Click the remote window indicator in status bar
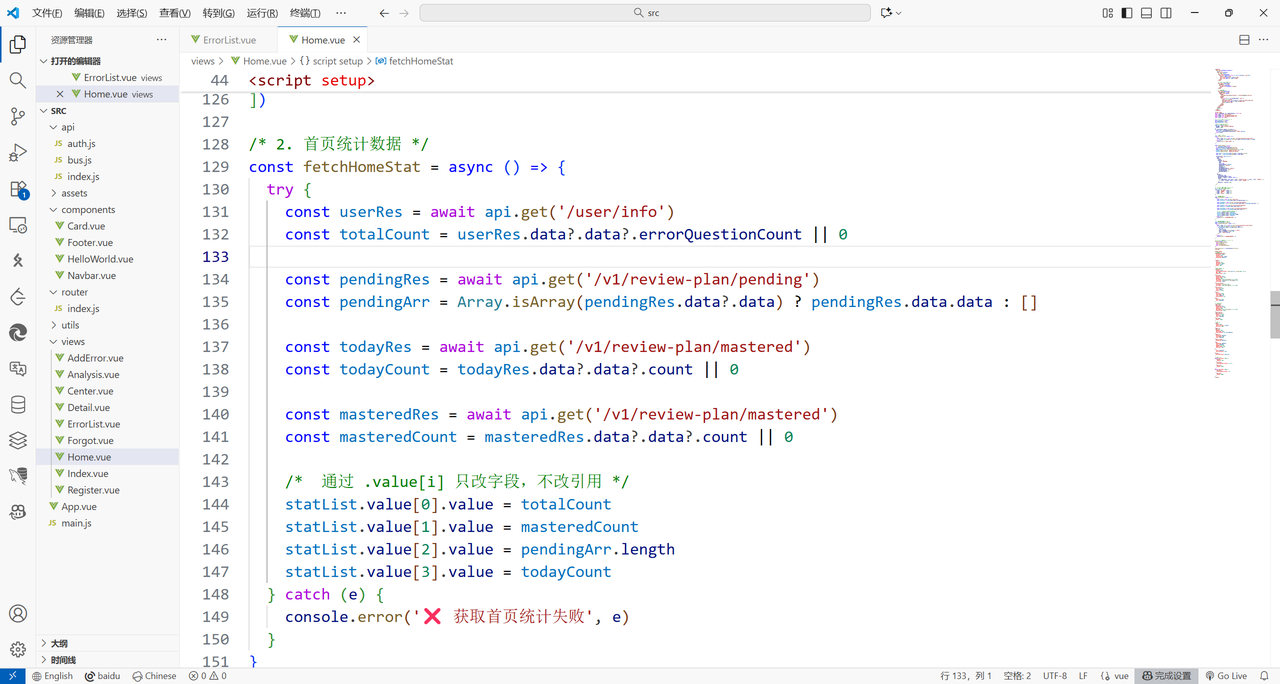 [12, 676]
